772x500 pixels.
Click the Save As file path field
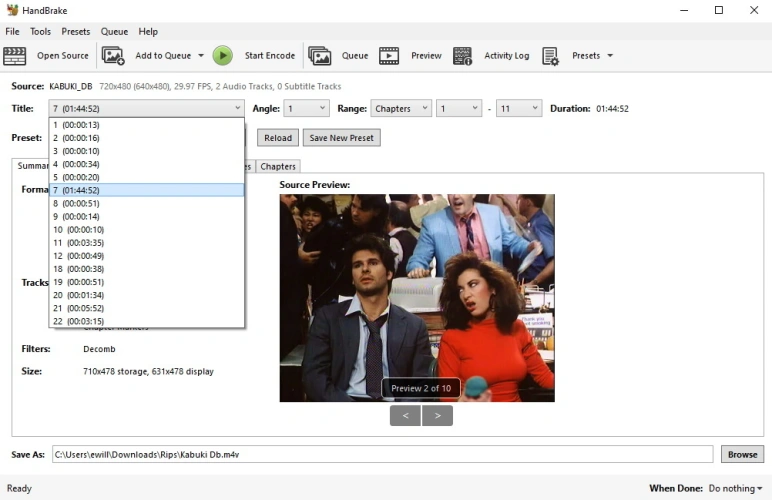click(x=382, y=454)
